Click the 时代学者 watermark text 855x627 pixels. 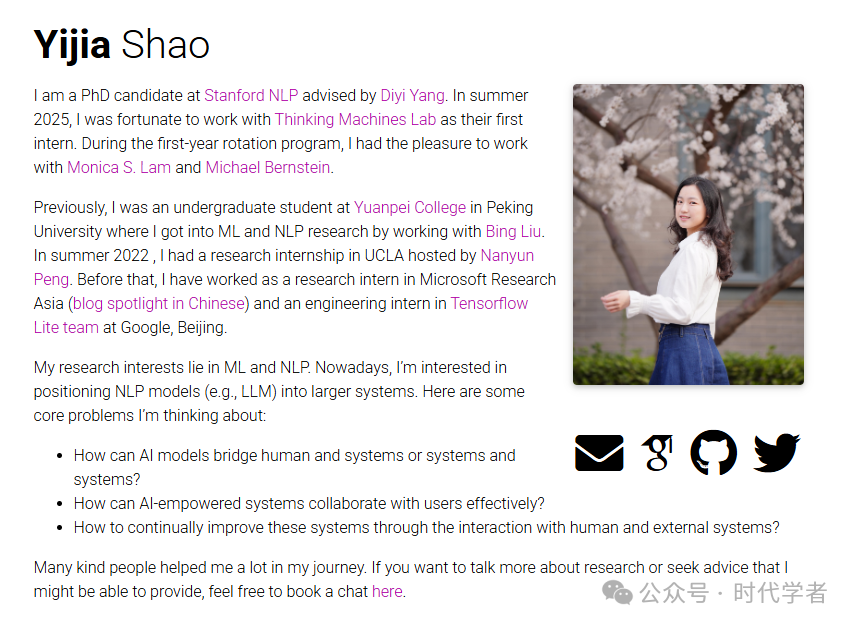[x=780, y=593]
